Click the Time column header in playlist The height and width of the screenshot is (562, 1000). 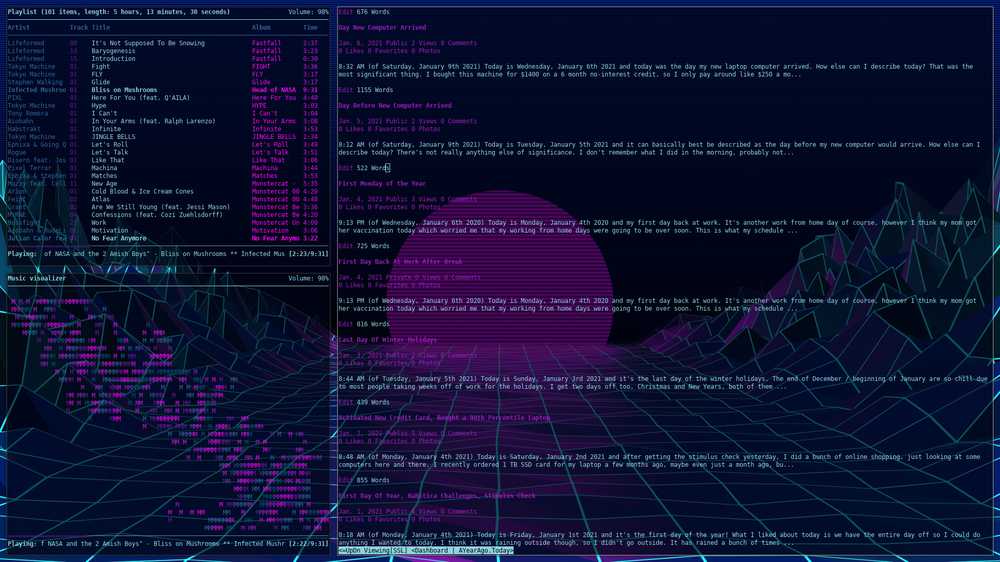point(310,28)
